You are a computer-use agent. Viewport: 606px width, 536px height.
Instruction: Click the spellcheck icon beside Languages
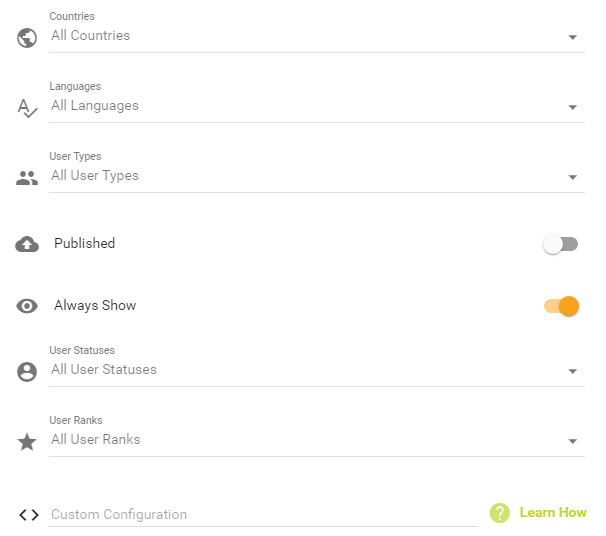coord(27,108)
